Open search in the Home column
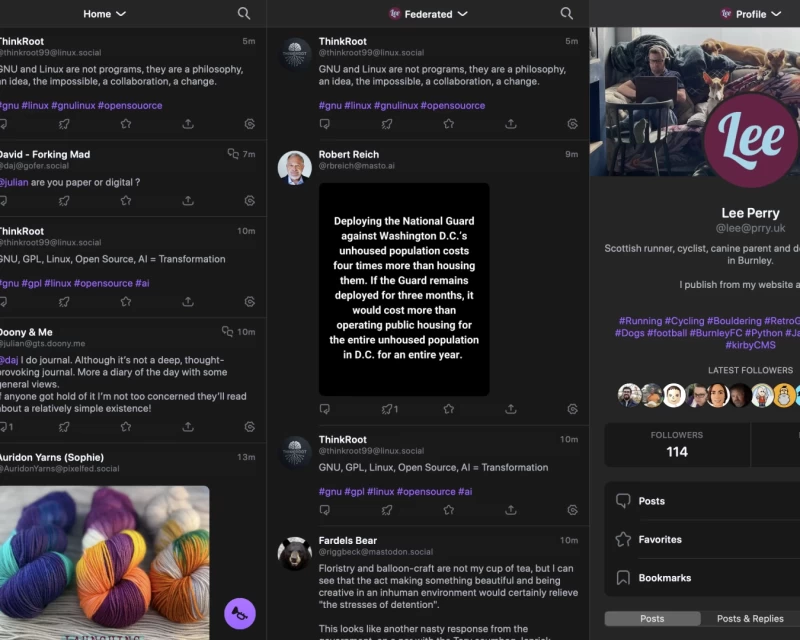This screenshot has width=800, height=640. pyautogui.click(x=243, y=14)
